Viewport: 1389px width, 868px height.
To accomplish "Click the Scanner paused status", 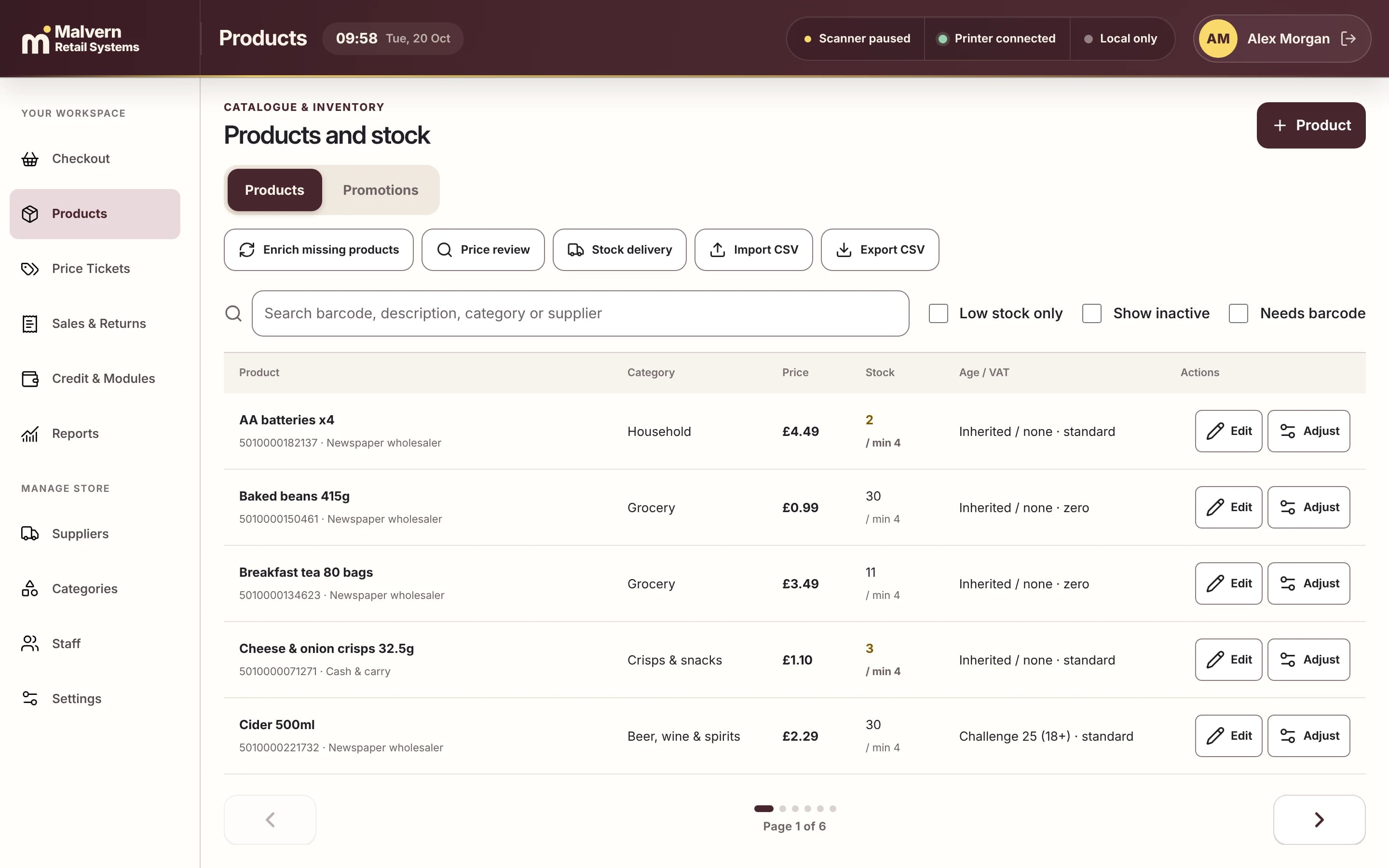I will point(857,39).
